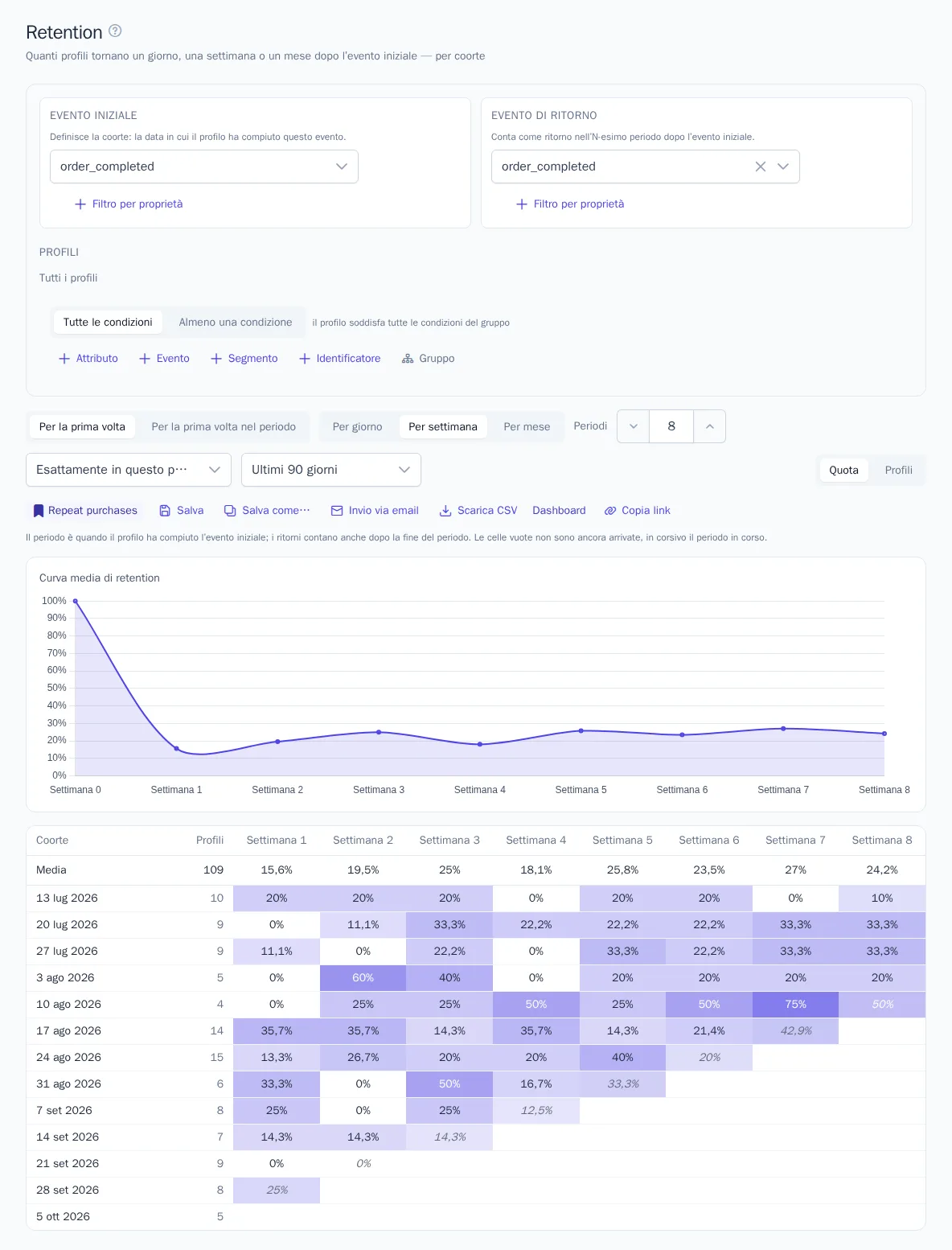
Task: Click the 60% cell in 3 ago 2026 row
Action: (363, 978)
